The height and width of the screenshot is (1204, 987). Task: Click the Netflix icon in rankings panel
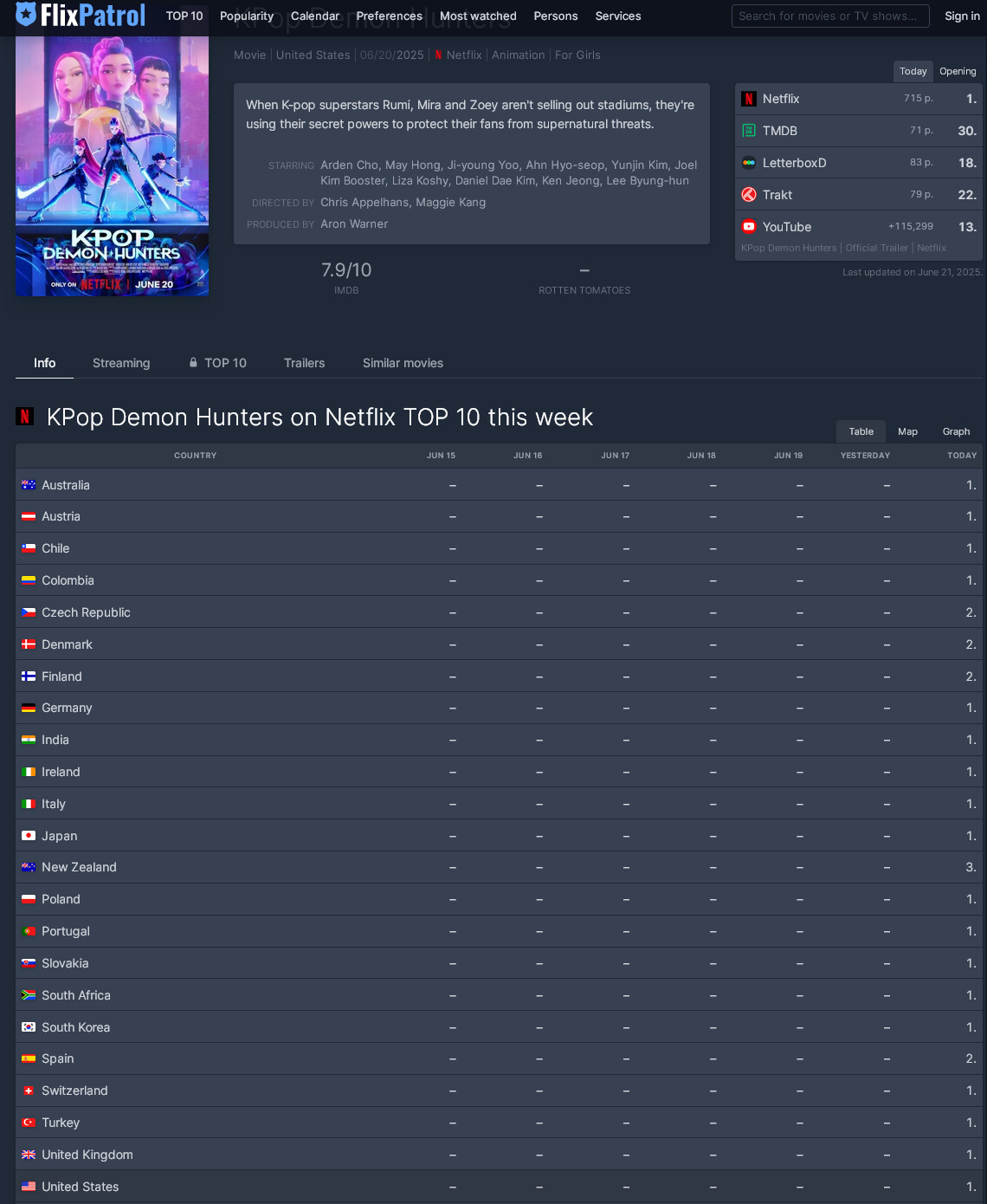749,99
